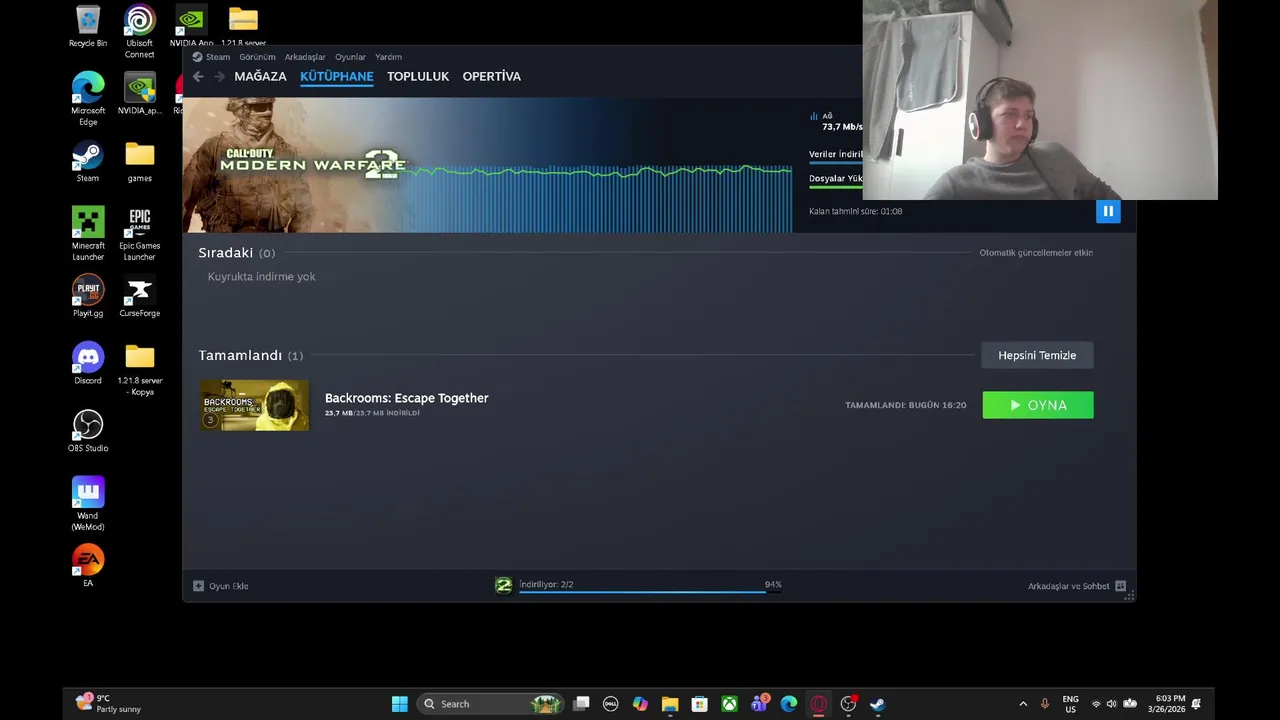Open Task View on the taskbar
The height and width of the screenshot is (720, 1280).
581,704
